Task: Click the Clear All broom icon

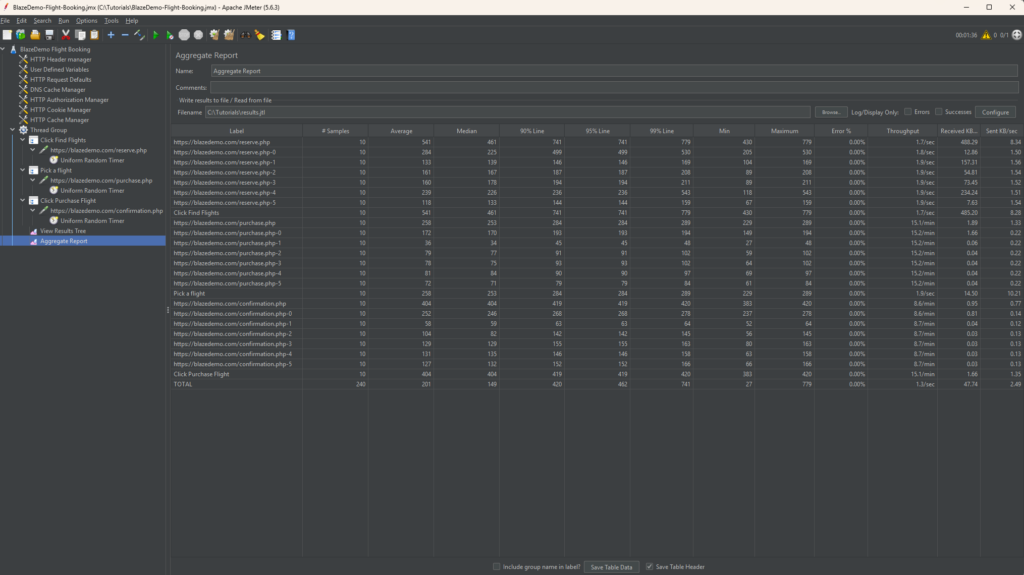Action: [229, 35]
